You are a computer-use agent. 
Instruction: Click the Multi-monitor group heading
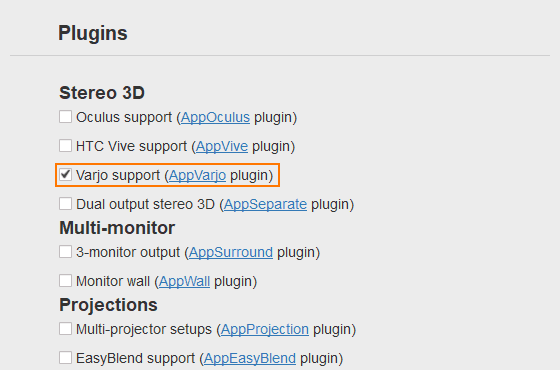point(117,228)
